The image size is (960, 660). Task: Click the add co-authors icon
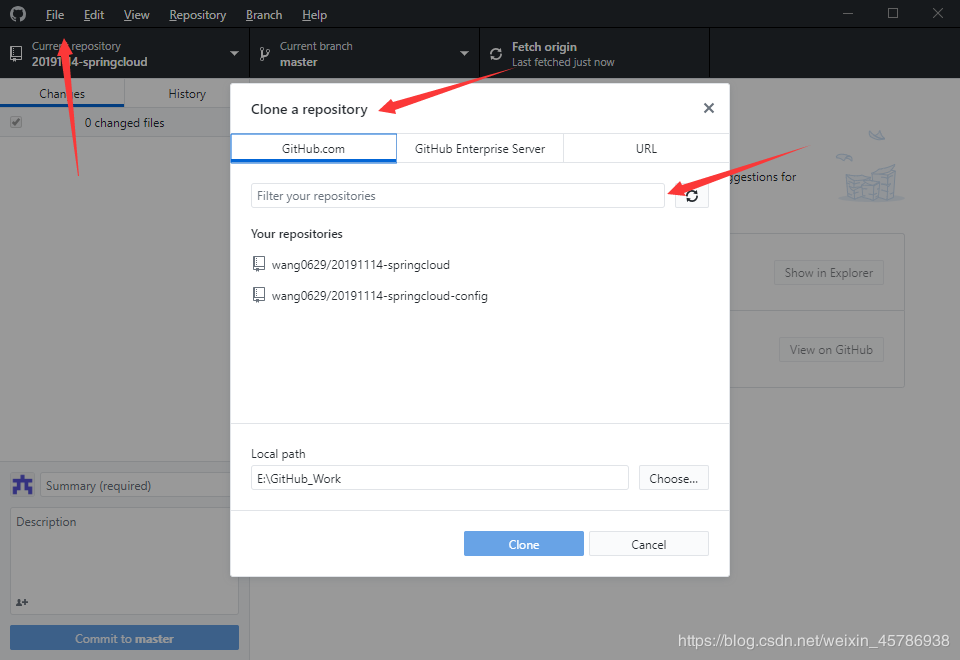coord(22,602)
